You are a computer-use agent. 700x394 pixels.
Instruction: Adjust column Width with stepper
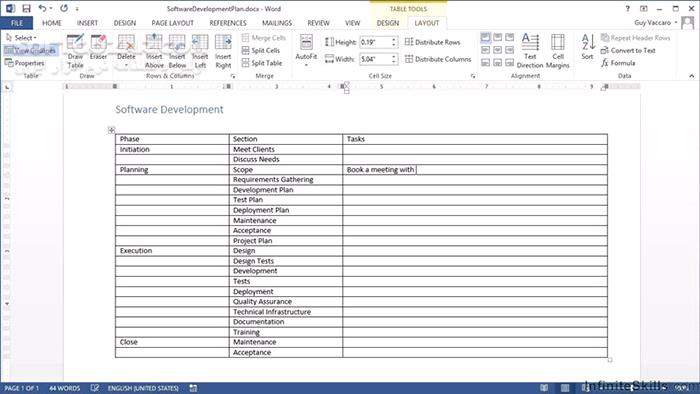point(394,59)
